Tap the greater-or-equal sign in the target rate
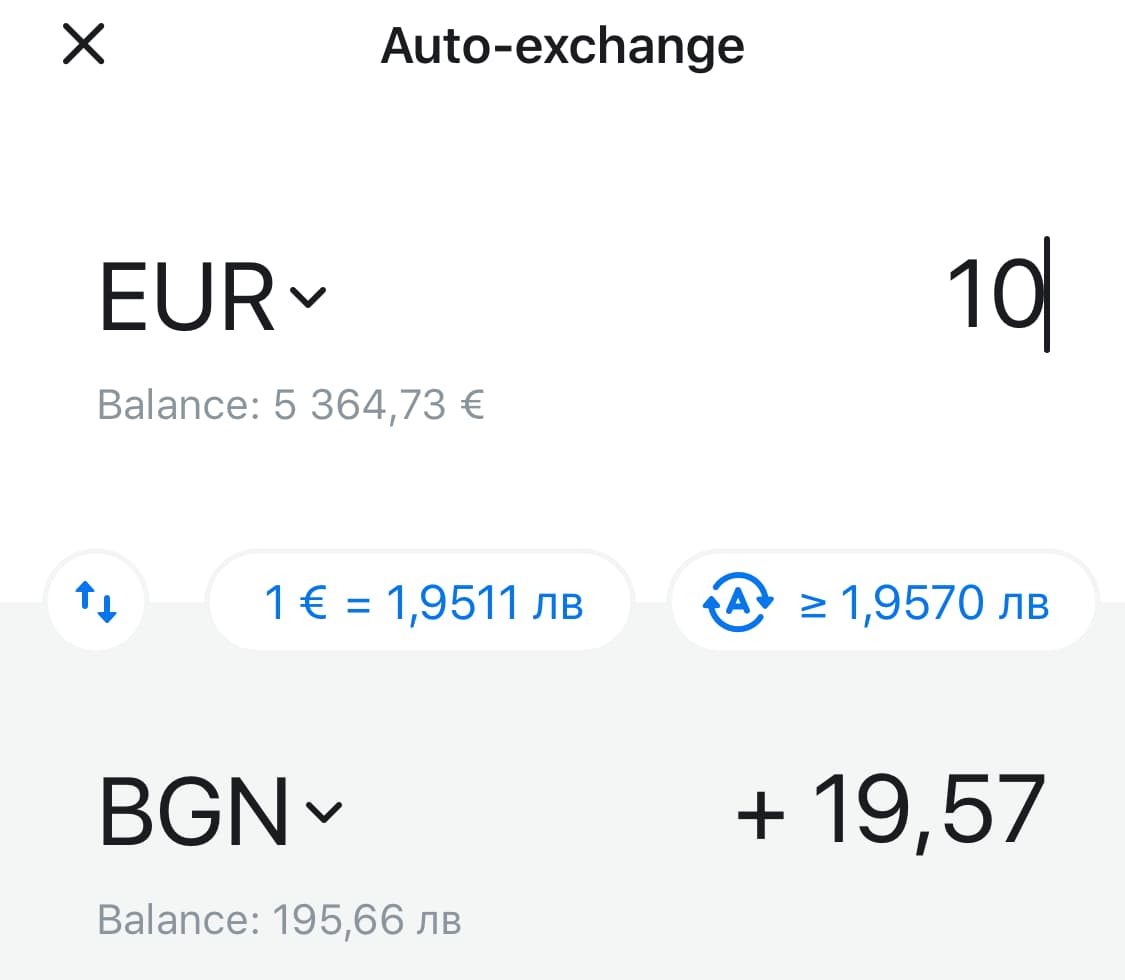The image size is (1125, 980). pos(812,605)
